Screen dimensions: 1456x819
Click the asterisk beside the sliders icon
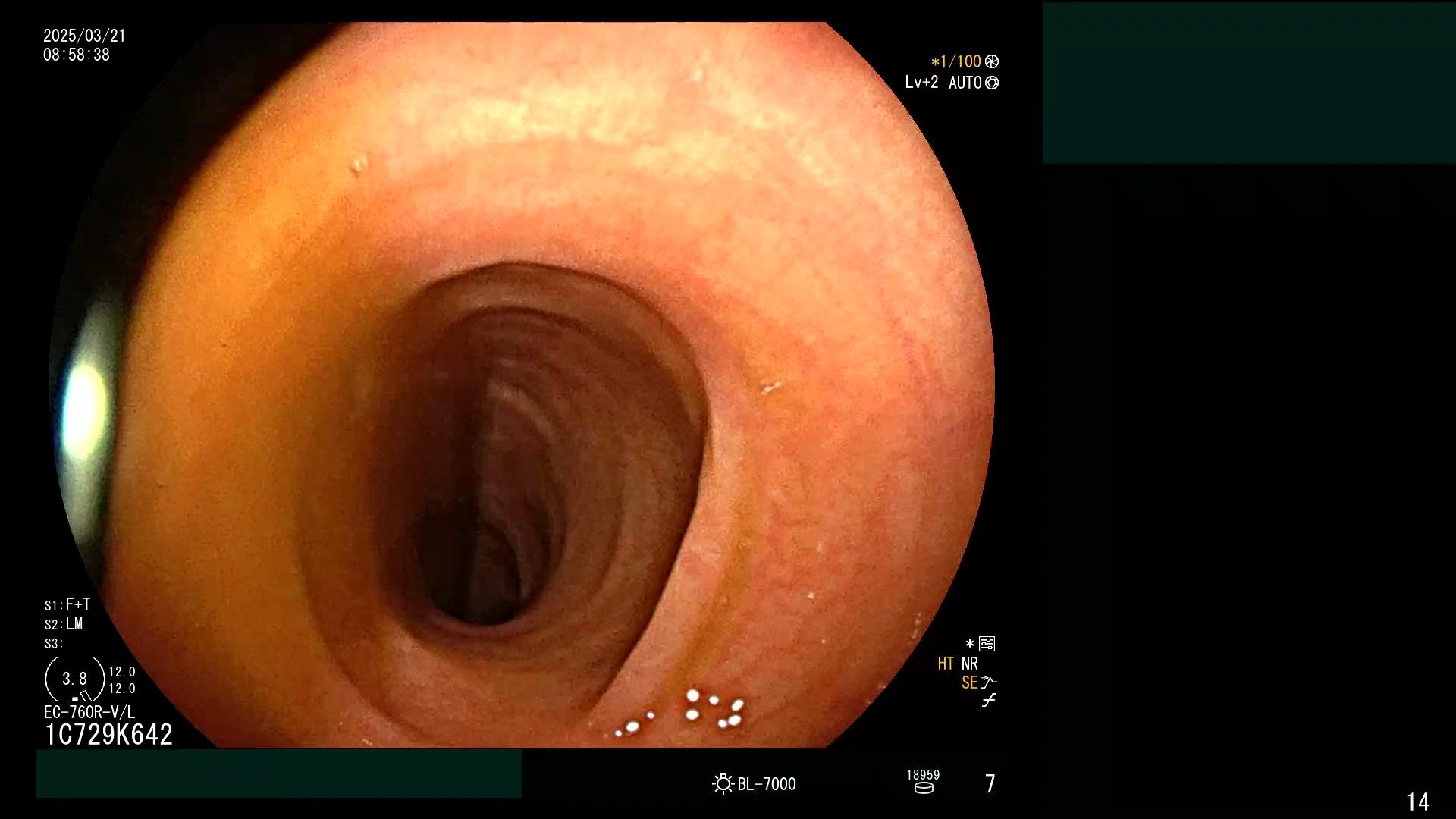tap(970, 644)
